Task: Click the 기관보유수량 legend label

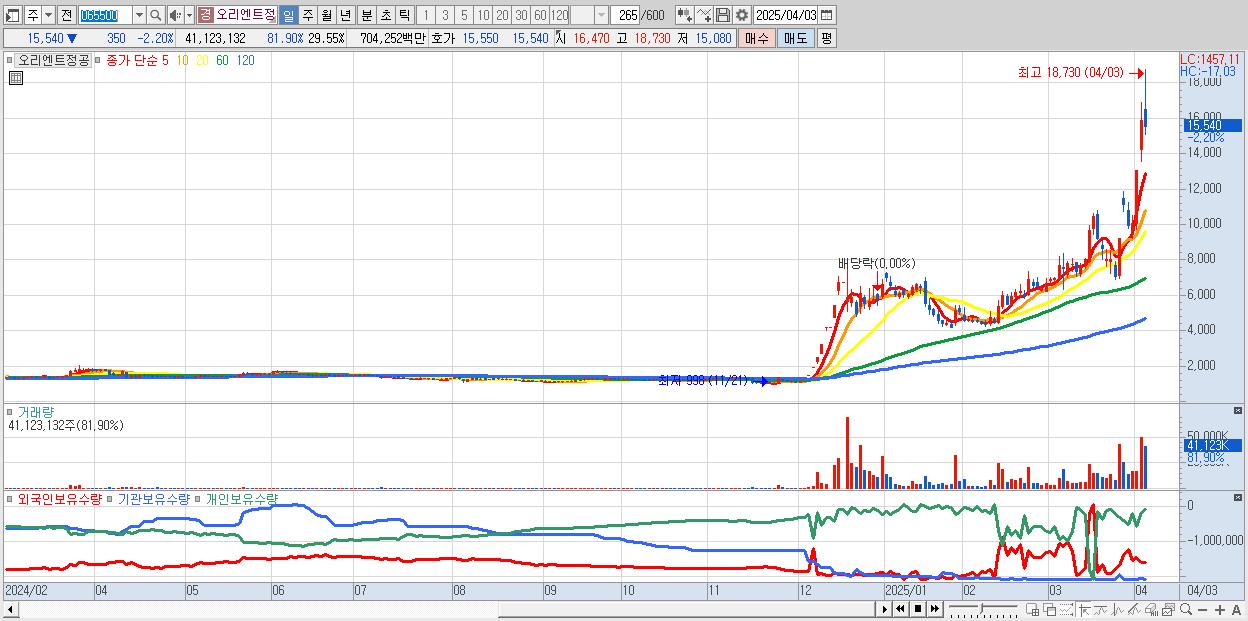Action: pos(153,498)
